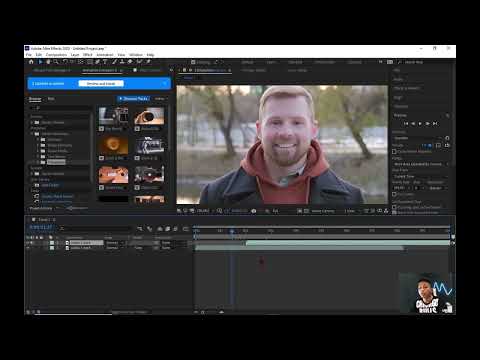Jump to first frame in Preview panel
This screenshot has height=360, width=480.
point(406,124)
